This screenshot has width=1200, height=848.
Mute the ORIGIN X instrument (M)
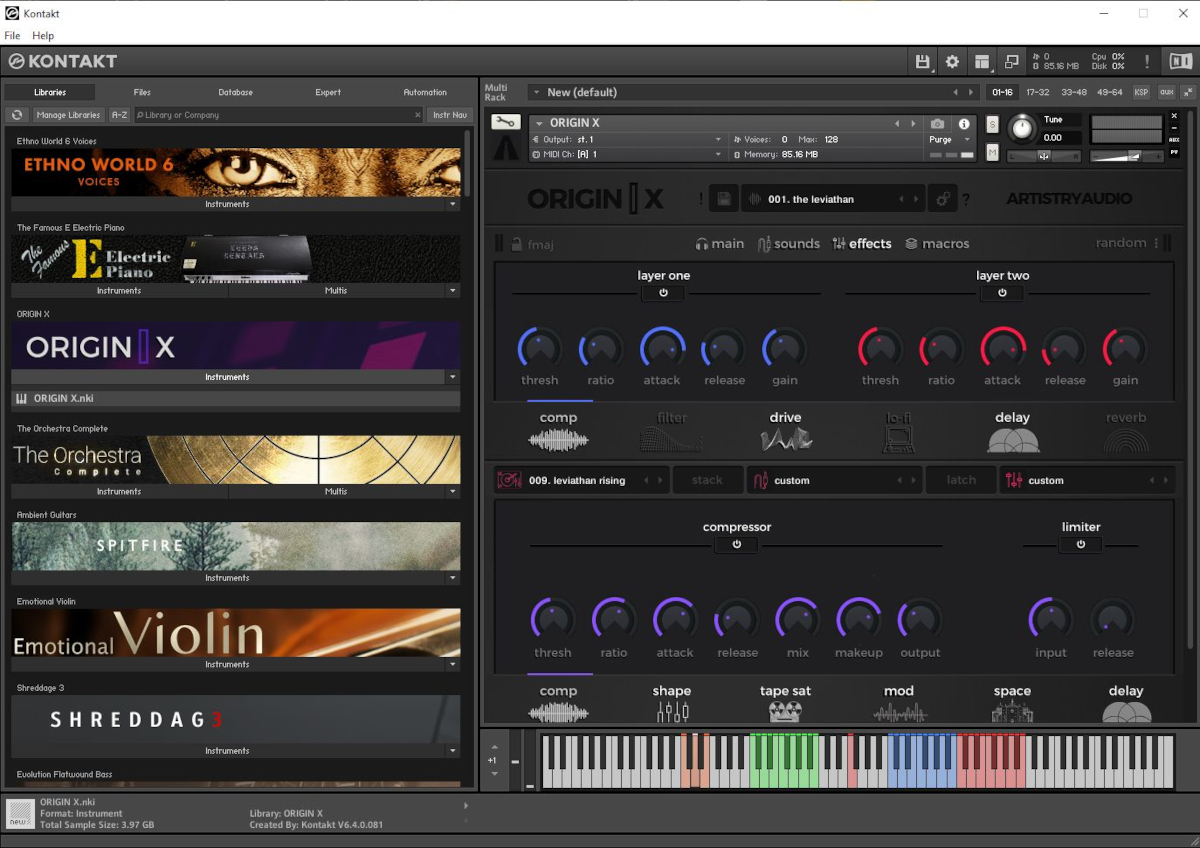[x=992, y=152]
